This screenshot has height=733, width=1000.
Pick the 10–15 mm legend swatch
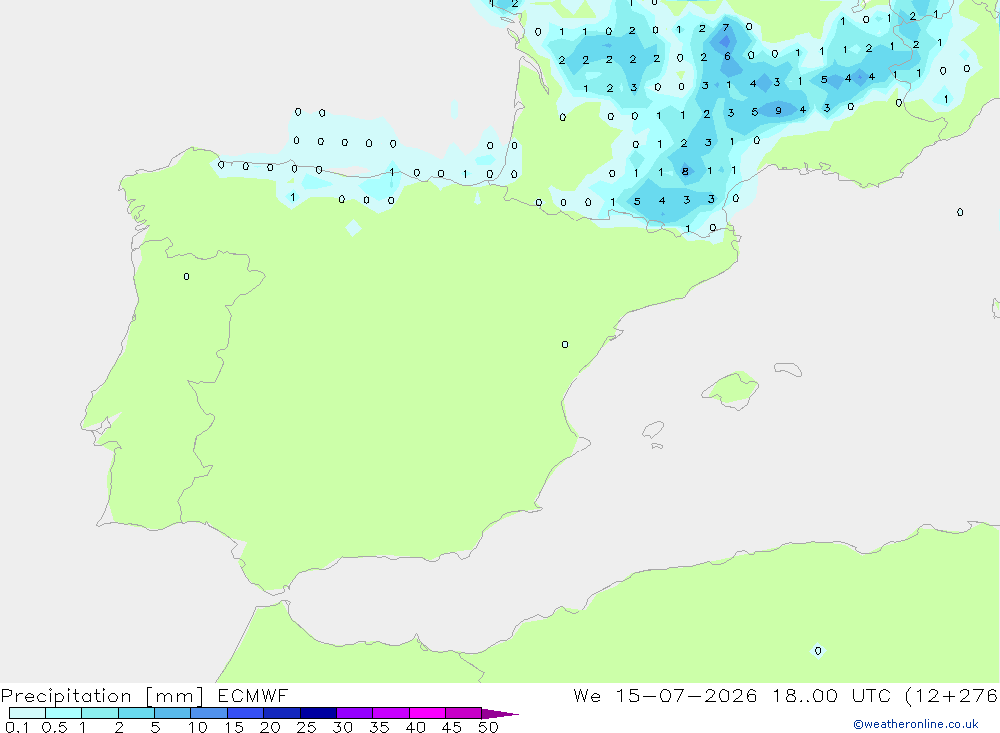pyautogui.click(x=209, y=713)
